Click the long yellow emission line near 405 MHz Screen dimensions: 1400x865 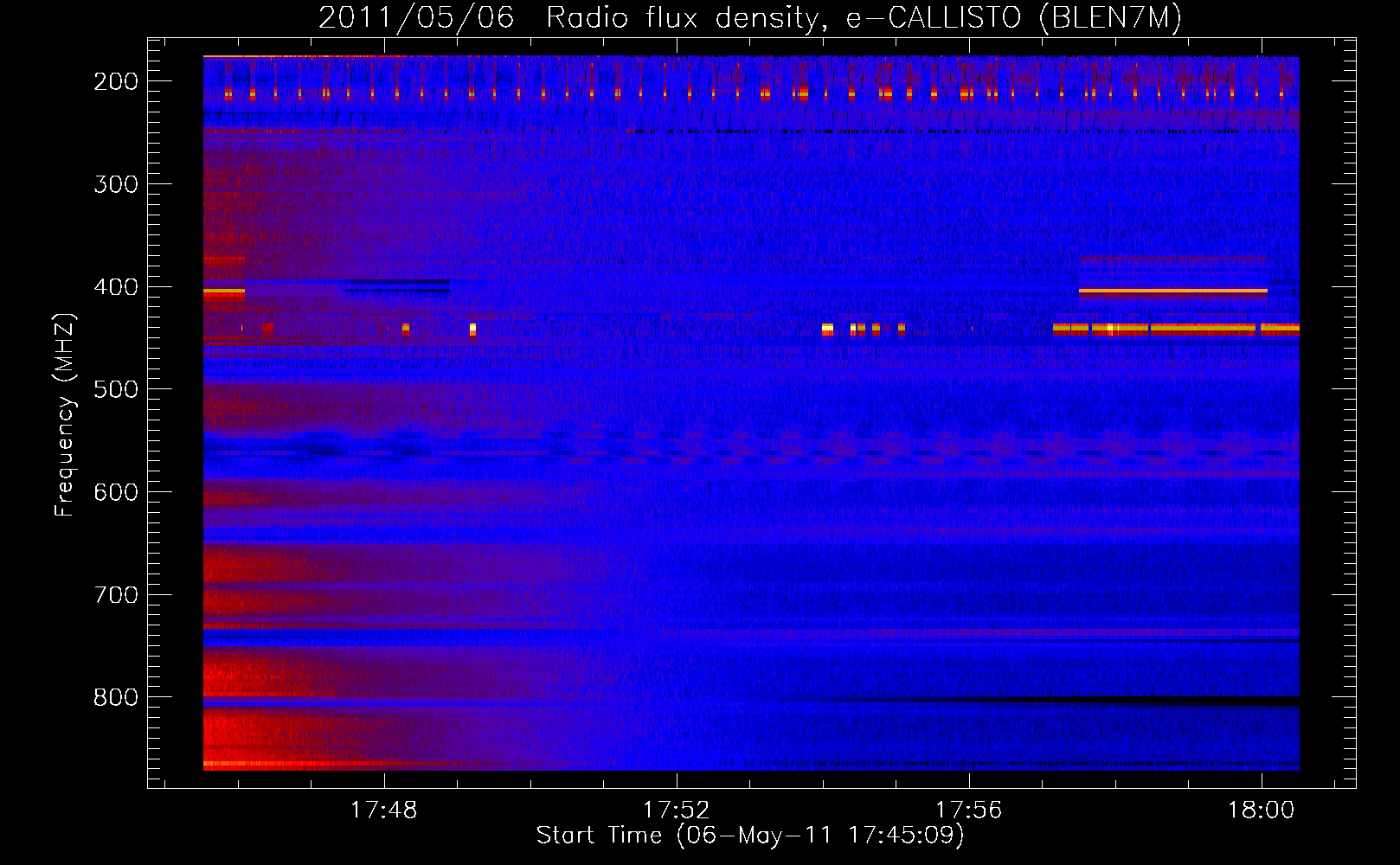[x=1173, y=292]
